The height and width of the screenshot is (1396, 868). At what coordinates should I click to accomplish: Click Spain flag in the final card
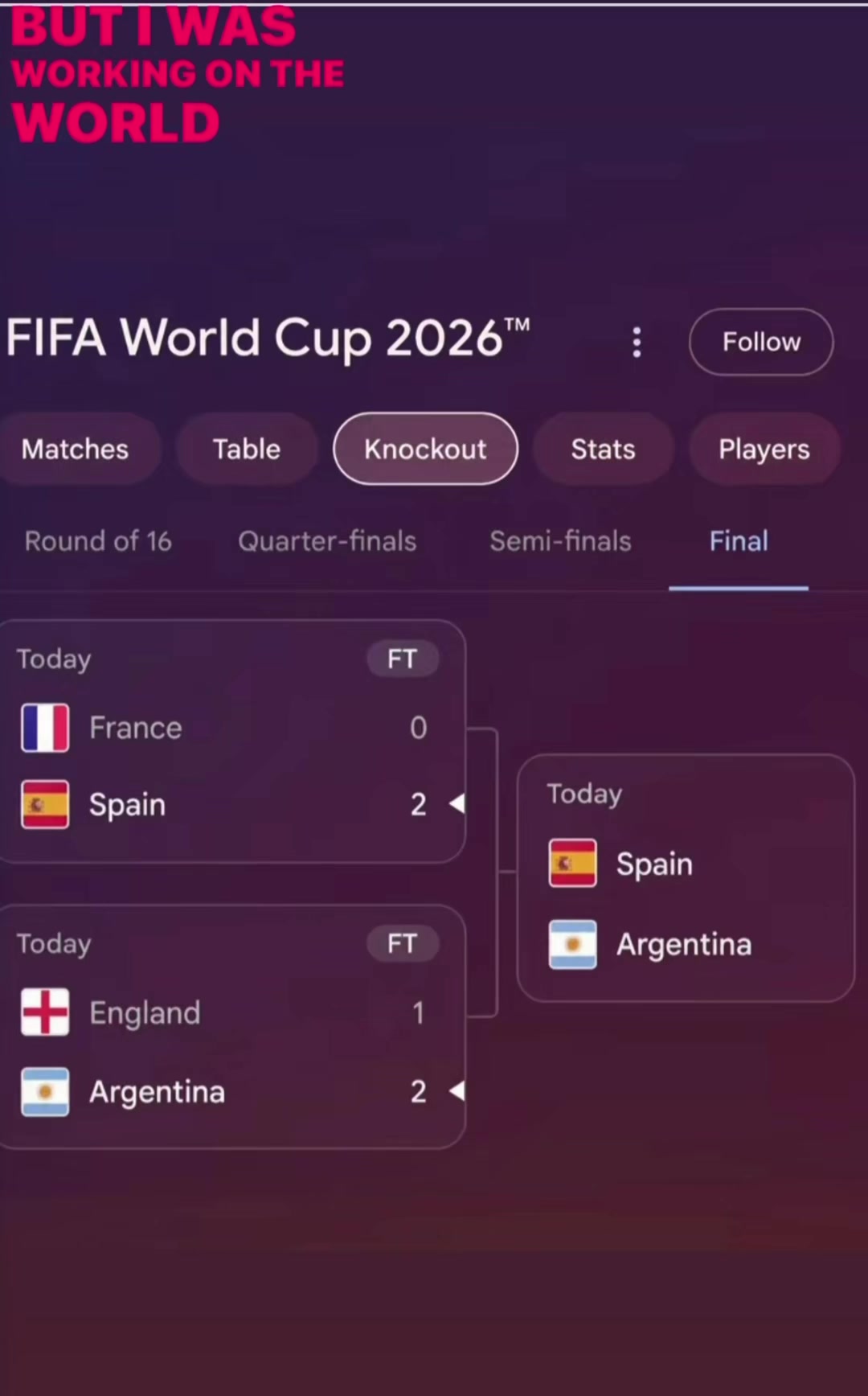tap(572, 863)
